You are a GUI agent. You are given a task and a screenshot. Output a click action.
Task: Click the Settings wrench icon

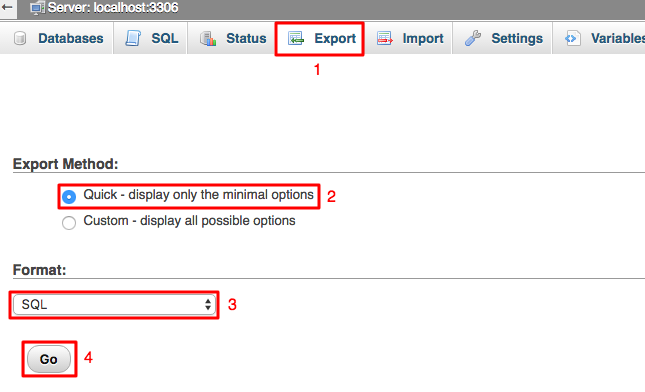[x=473, y=38]
